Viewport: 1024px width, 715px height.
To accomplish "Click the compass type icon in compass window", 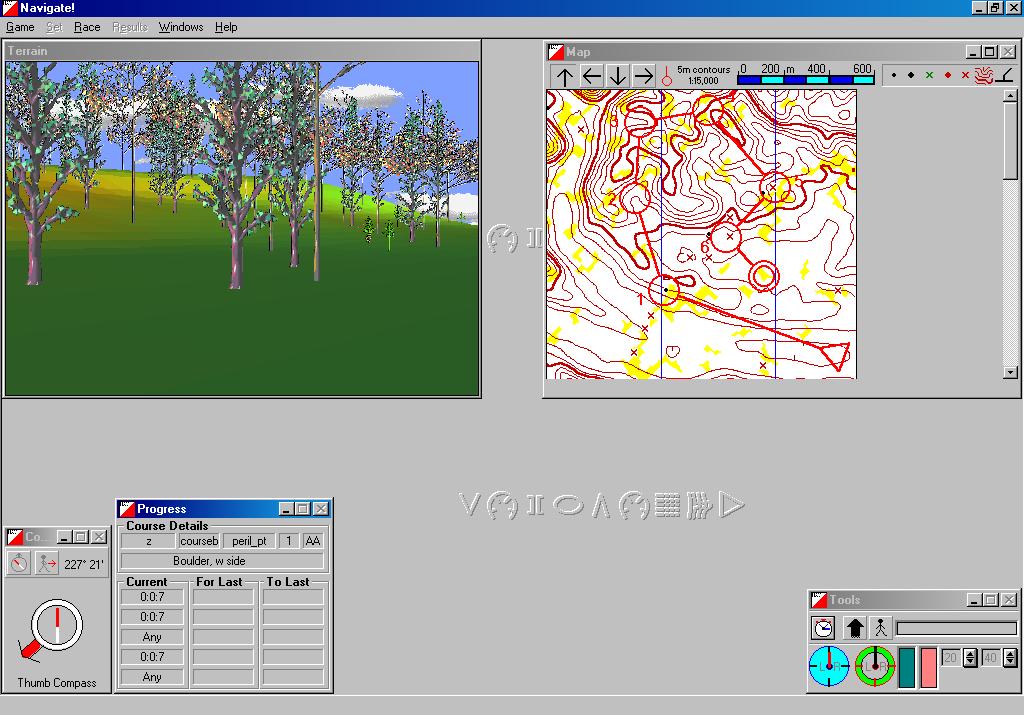I will point(19,563).
